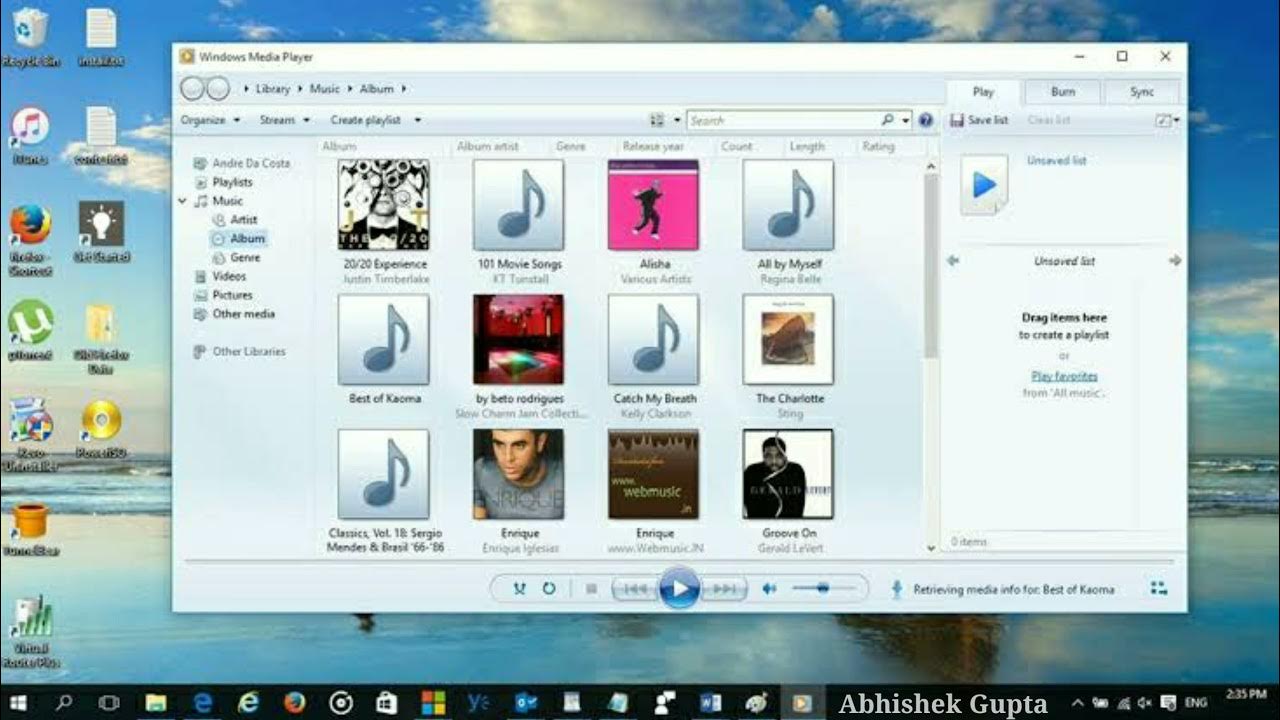Click the search magnifier icon
Viewport: 1280px width, 720px height.
click(x=888, y=120)
